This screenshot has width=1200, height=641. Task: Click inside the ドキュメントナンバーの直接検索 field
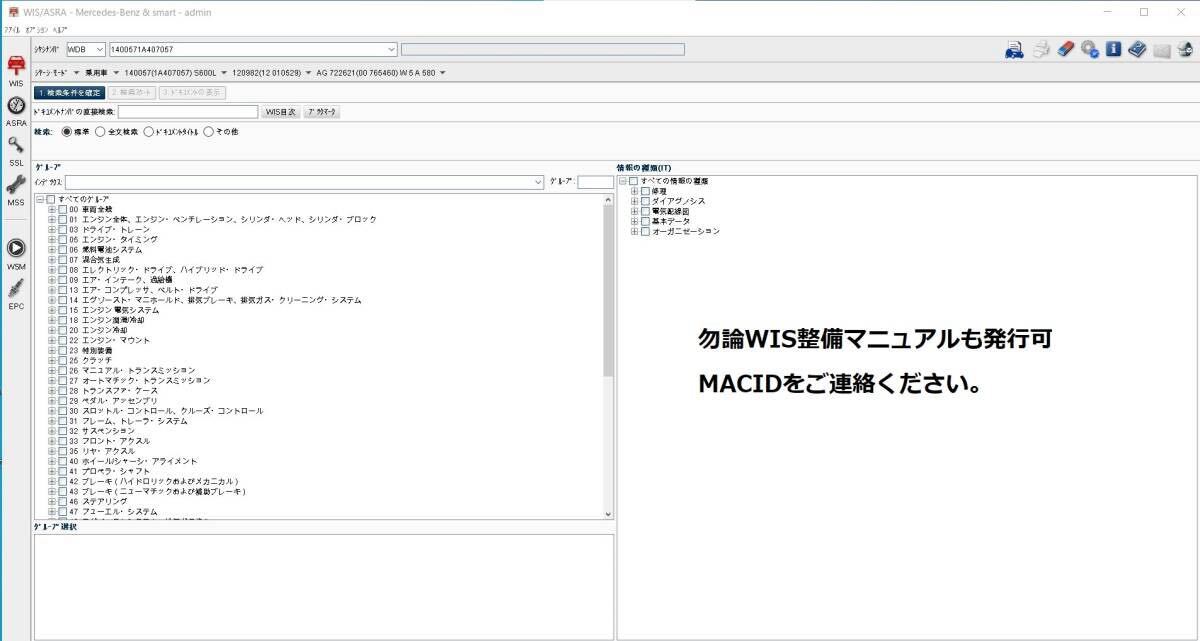pos(190,111)
